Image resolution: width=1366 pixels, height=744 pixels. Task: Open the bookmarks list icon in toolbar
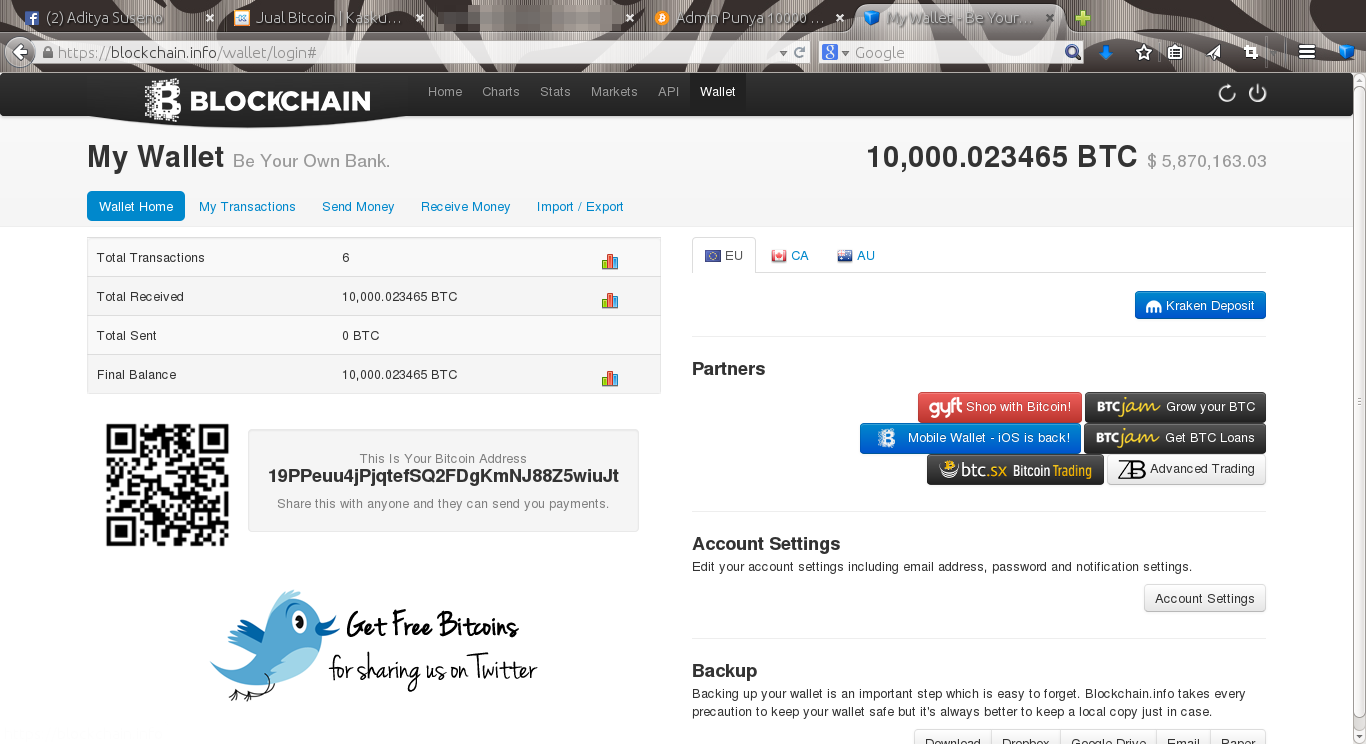coord(1175,53)
